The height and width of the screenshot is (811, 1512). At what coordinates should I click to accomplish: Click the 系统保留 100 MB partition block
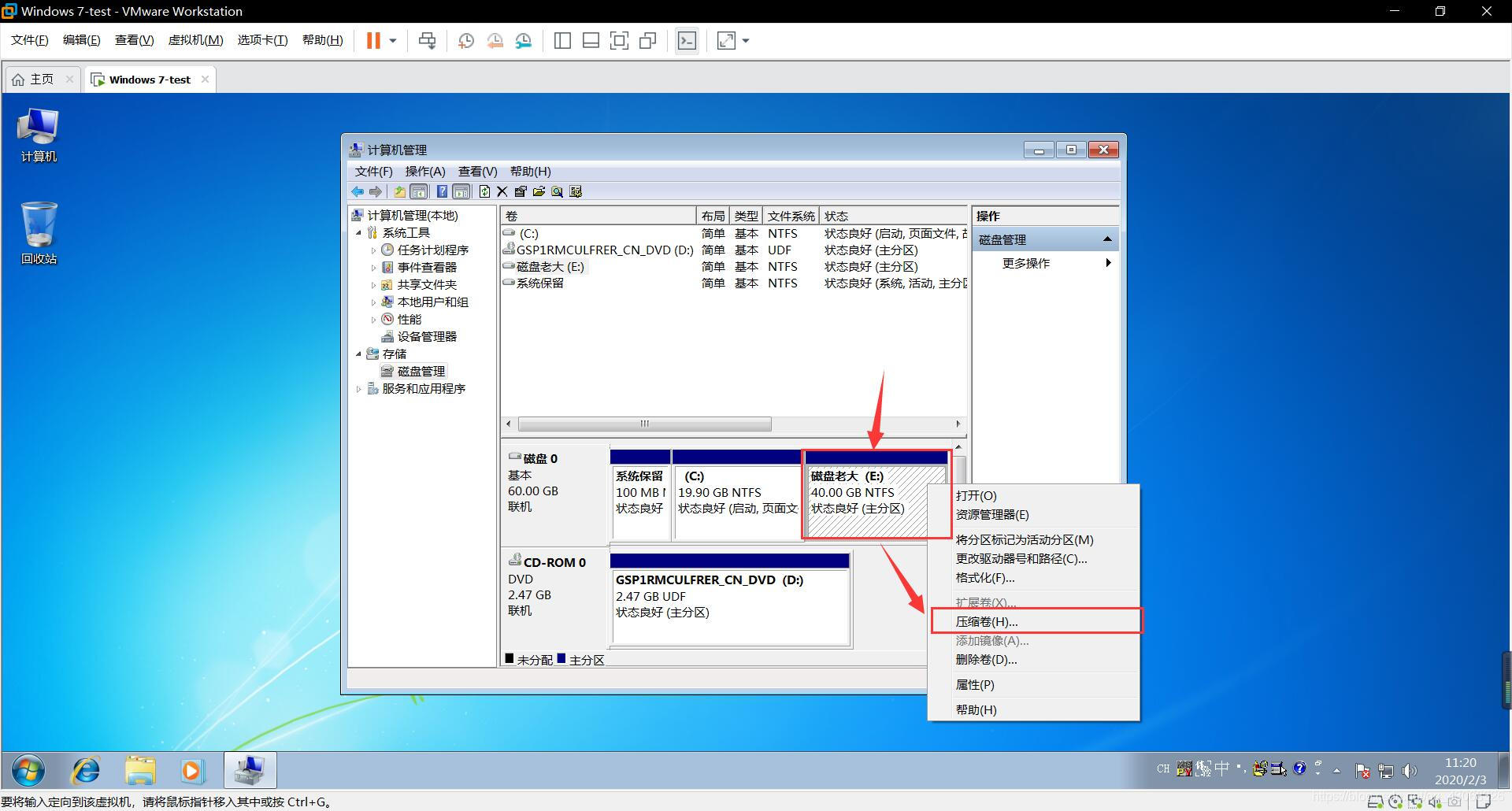click(x=640, y=494)
